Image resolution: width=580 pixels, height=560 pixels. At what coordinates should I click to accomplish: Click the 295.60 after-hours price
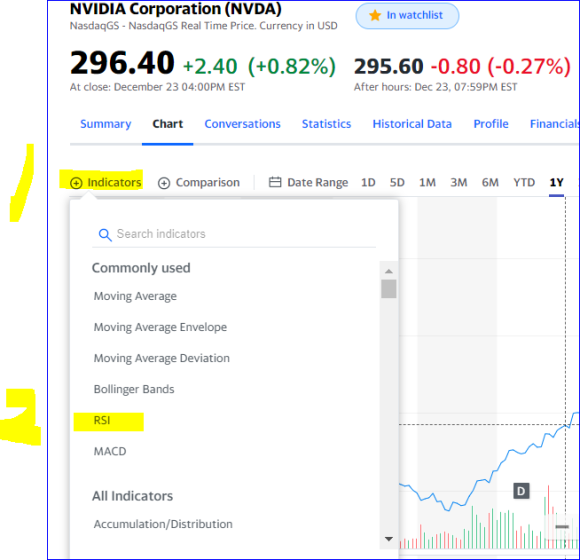(388, 67)
